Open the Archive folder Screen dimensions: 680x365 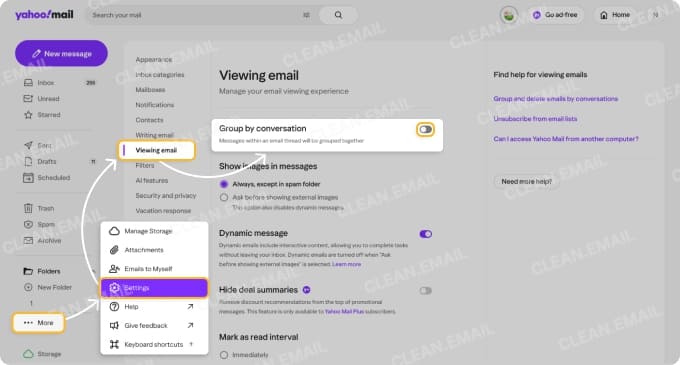click(49, 241)
